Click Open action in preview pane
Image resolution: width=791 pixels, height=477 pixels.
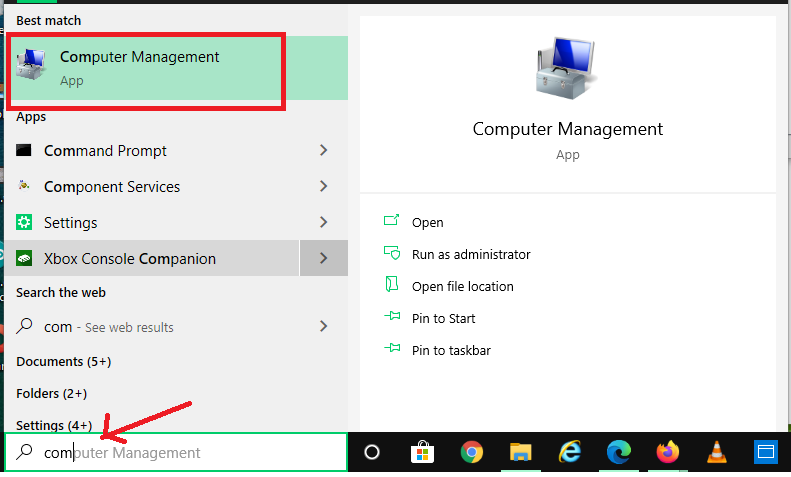click(427, 222)
